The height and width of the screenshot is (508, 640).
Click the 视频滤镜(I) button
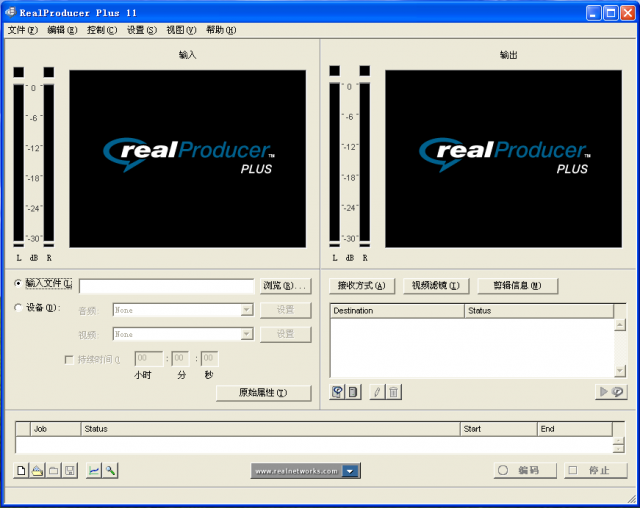pos(436,286)
